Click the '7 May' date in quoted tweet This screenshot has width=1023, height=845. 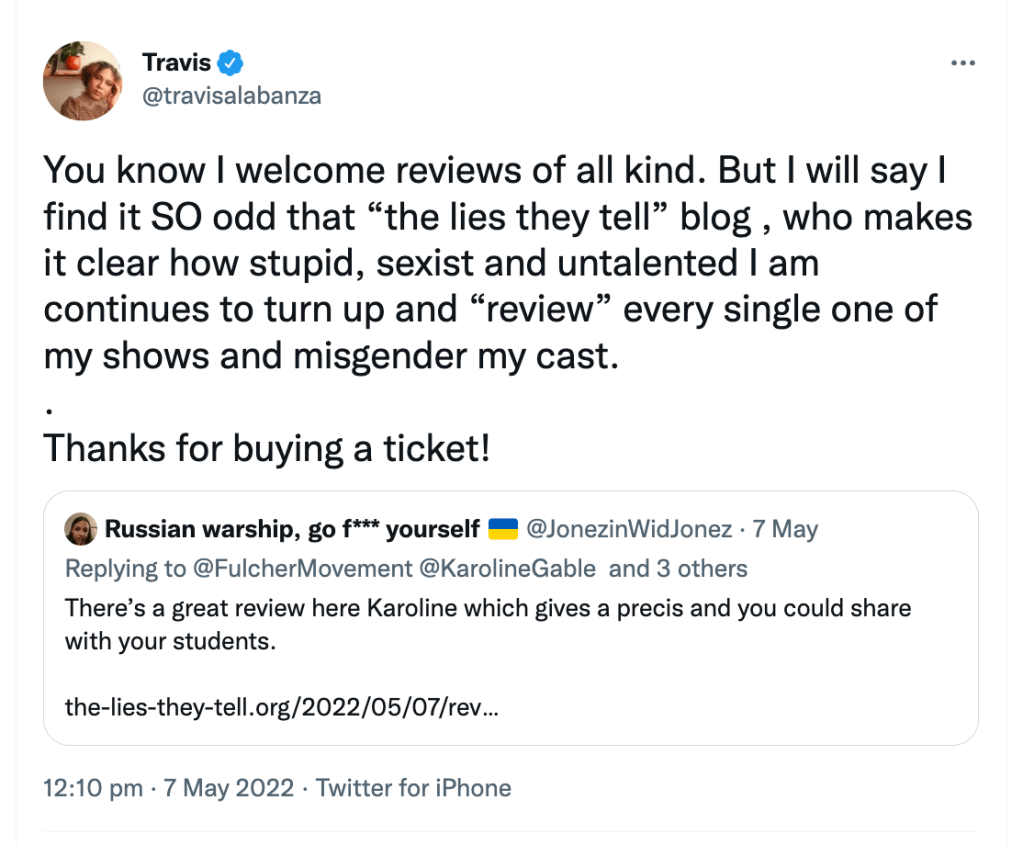(x=785, y=529)
